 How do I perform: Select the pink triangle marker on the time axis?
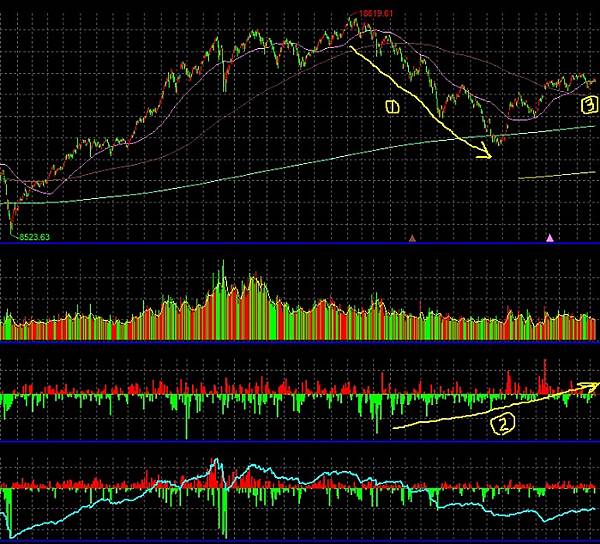[x=550, y=238]
